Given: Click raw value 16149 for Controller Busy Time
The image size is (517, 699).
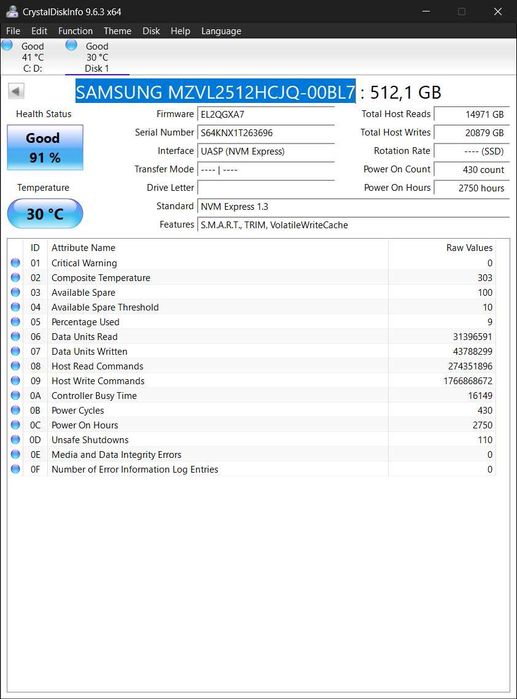Looking at the screenshot, I should [x=480, y=395].
